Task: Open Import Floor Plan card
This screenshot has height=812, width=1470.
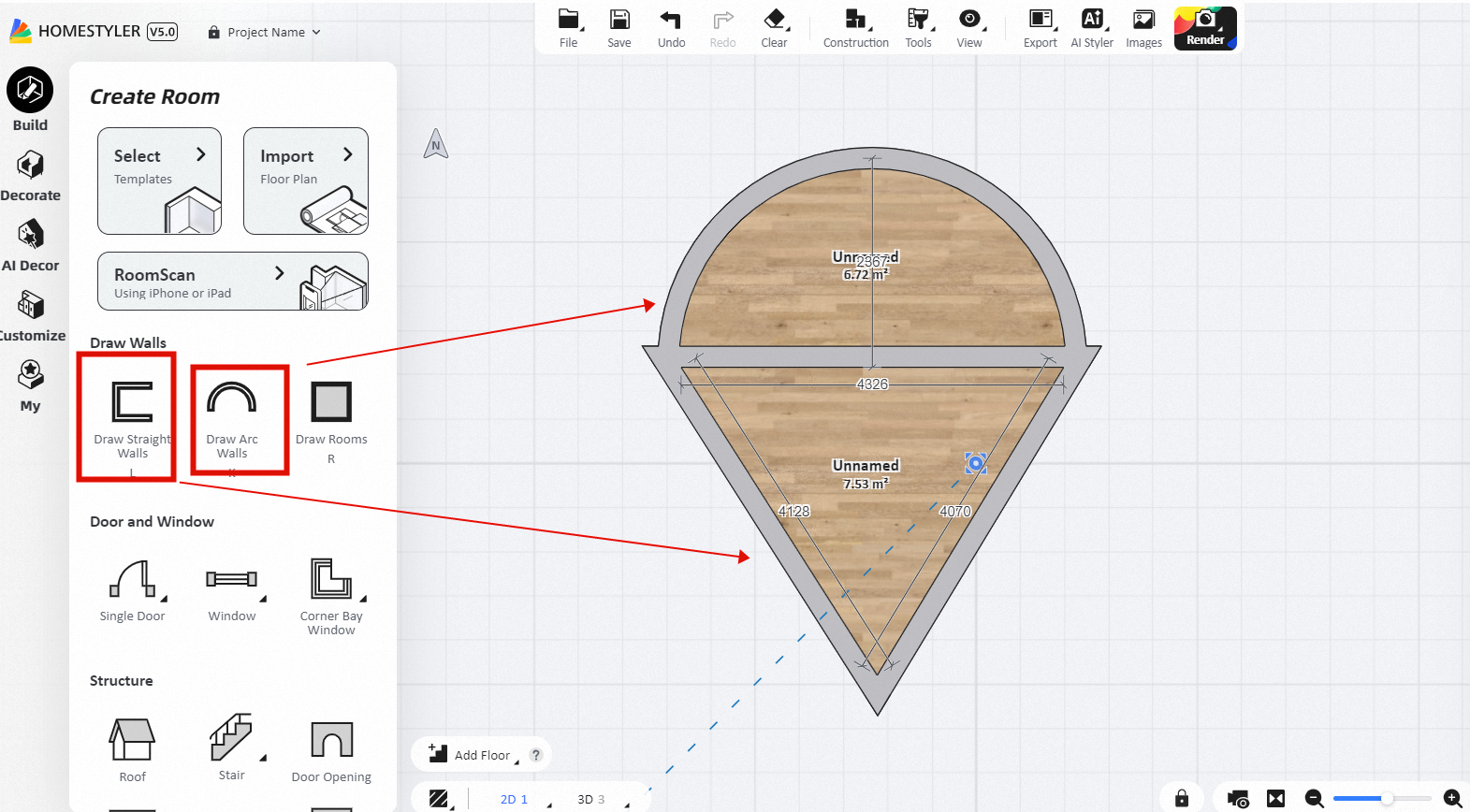Action: pyautogui.click(x=306, y=181)
